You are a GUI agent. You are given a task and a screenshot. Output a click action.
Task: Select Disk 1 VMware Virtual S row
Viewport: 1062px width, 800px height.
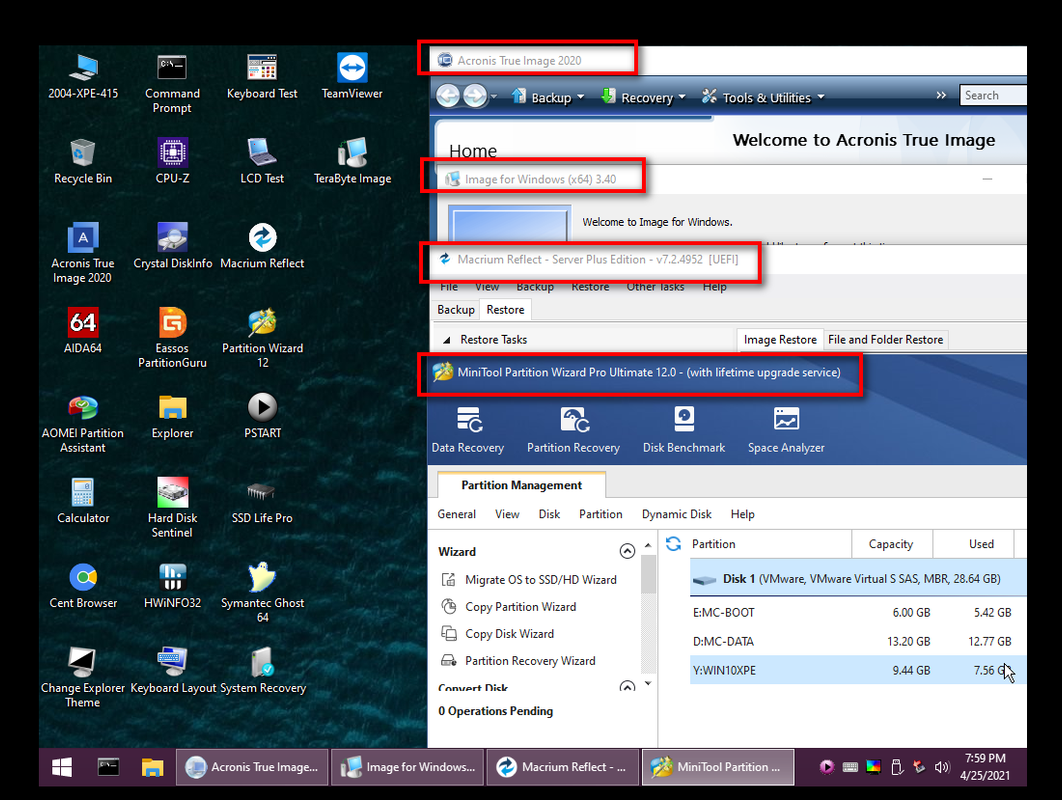pos(858,578)
